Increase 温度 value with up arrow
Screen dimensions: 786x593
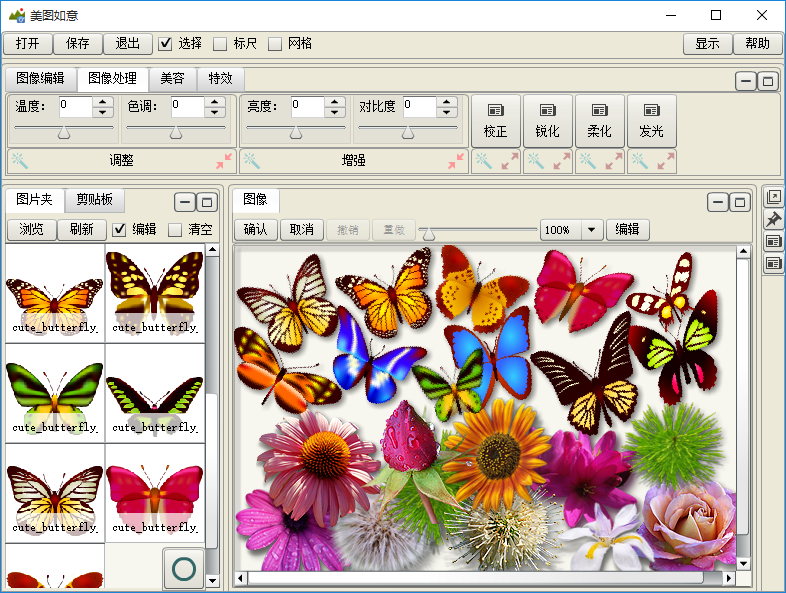pos(103,102)
